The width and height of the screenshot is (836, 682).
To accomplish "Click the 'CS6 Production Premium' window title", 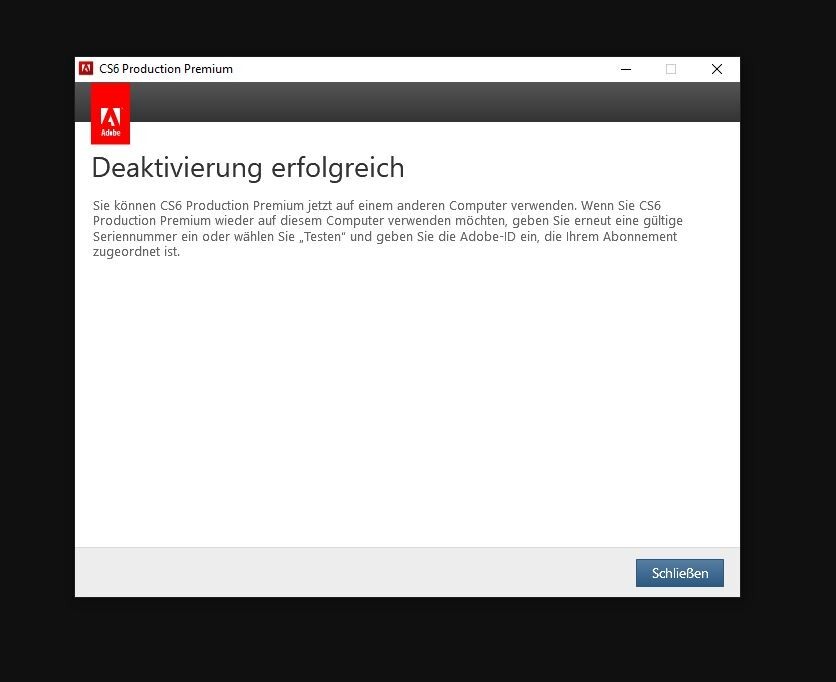I will [x=166, y=69].
